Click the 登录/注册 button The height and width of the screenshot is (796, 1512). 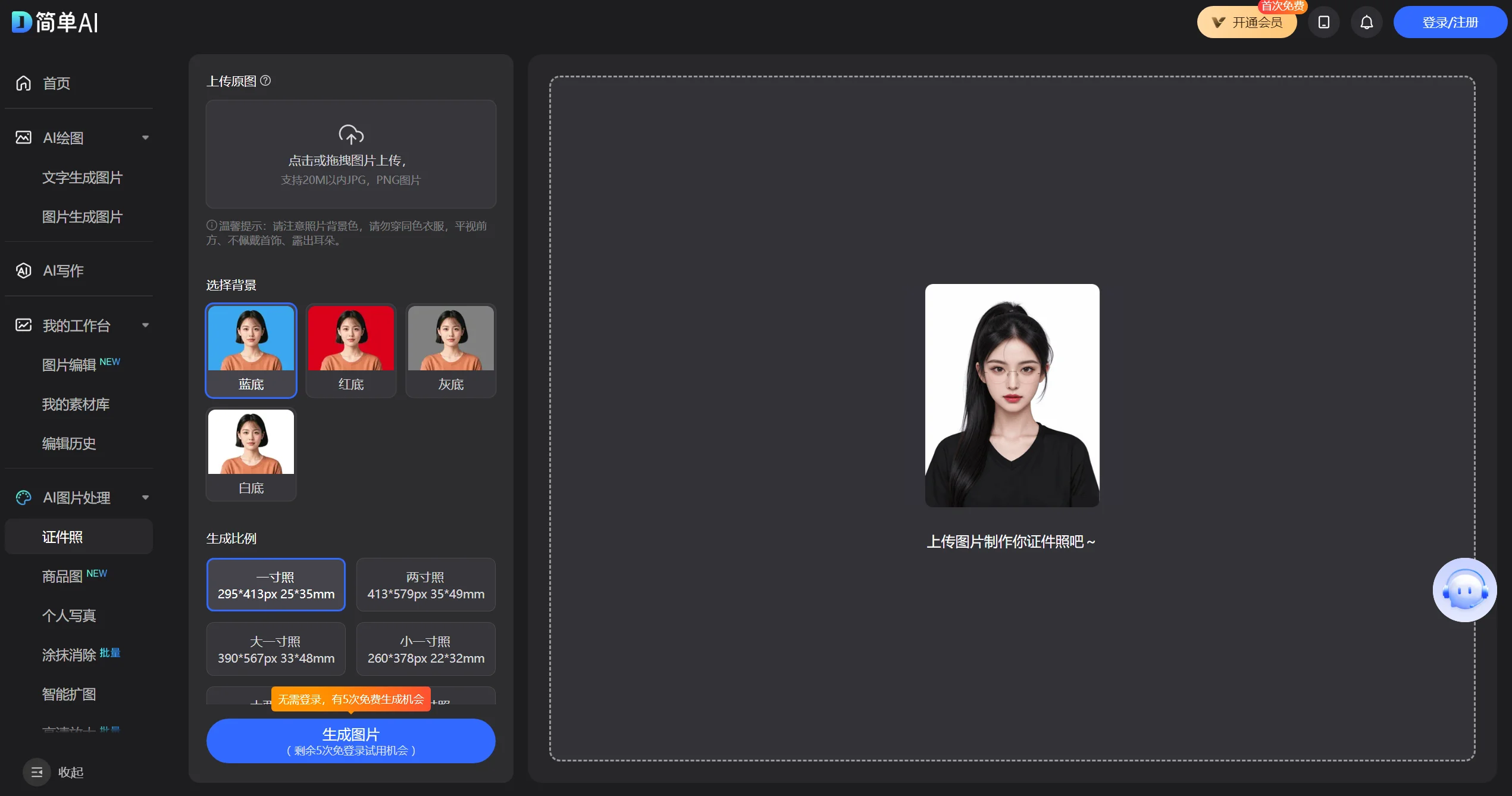pyautogui.click(x=1449, y=22)
